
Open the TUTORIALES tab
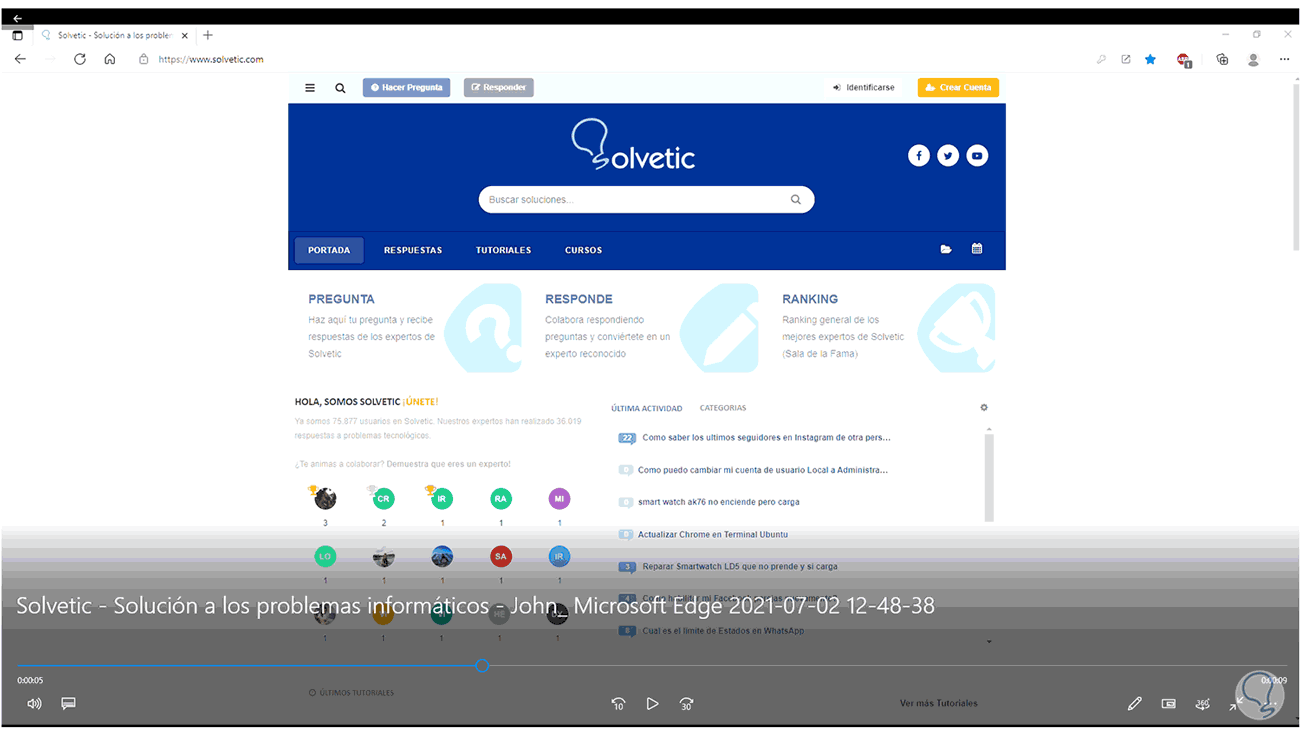point(503,250)
